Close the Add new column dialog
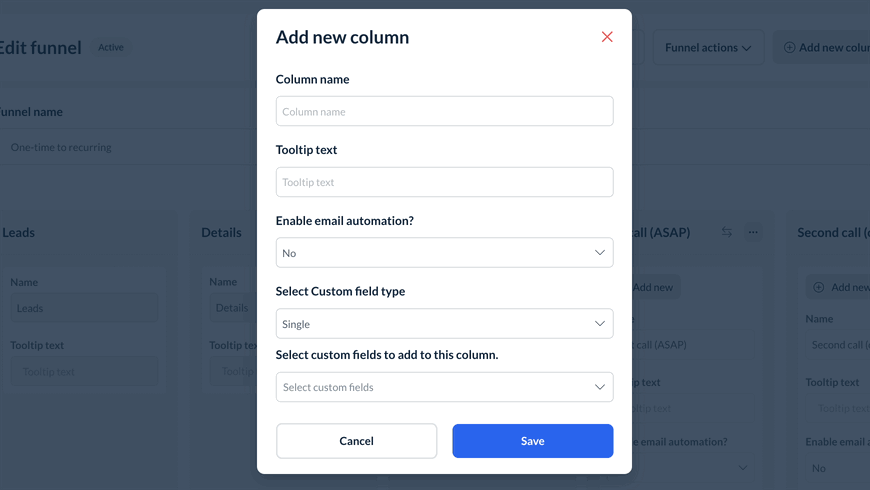The image size is (870, 490). [607, 37]
